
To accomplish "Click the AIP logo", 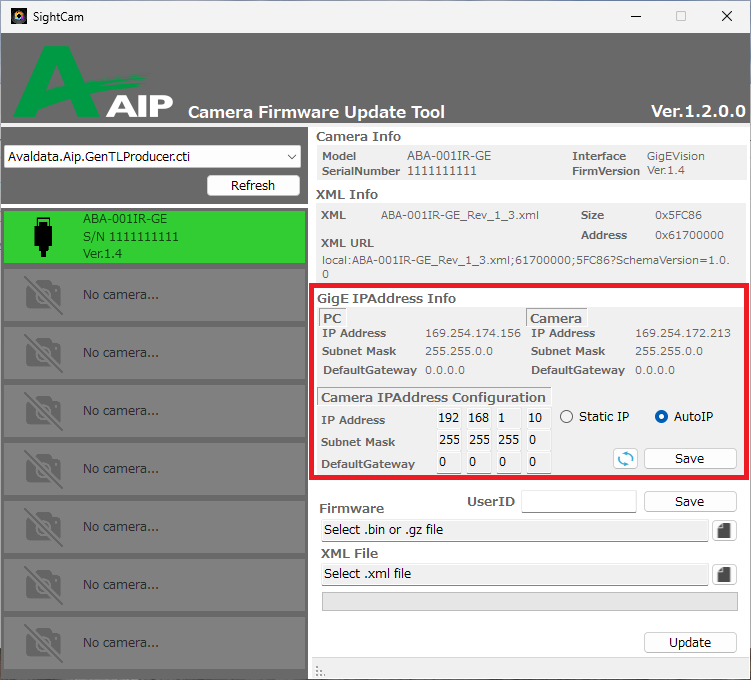I will (x=93, y=82).
